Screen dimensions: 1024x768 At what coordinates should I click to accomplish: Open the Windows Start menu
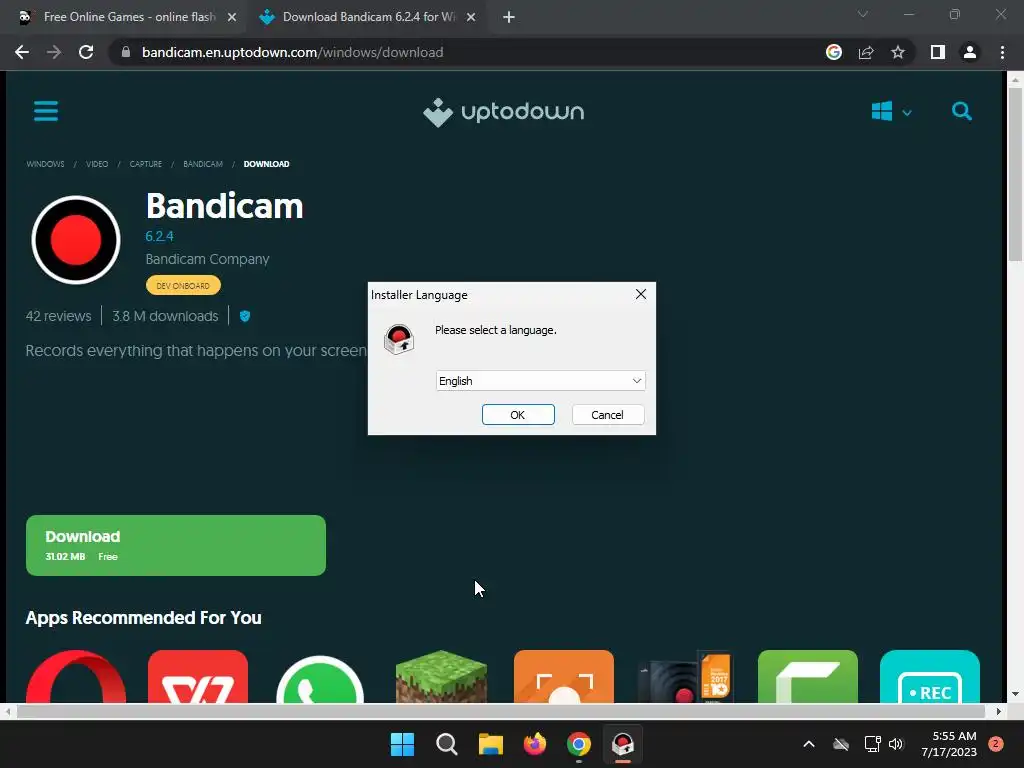tap(402, 744)
